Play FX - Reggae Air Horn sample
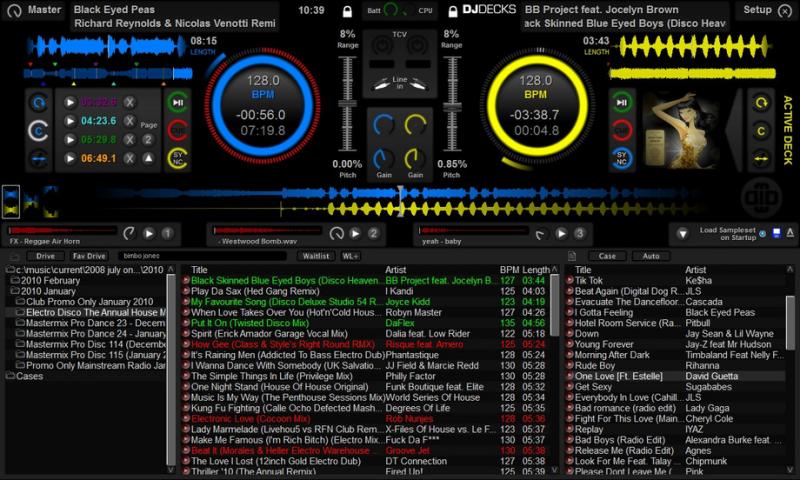This screenshot has width=800, height=480. point(149,233)
